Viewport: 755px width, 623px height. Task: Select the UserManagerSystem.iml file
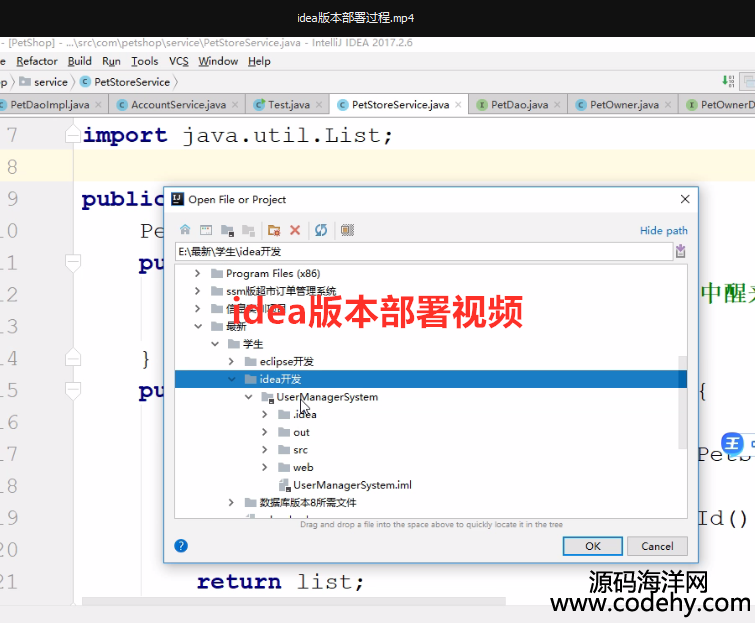coord(351,485)
